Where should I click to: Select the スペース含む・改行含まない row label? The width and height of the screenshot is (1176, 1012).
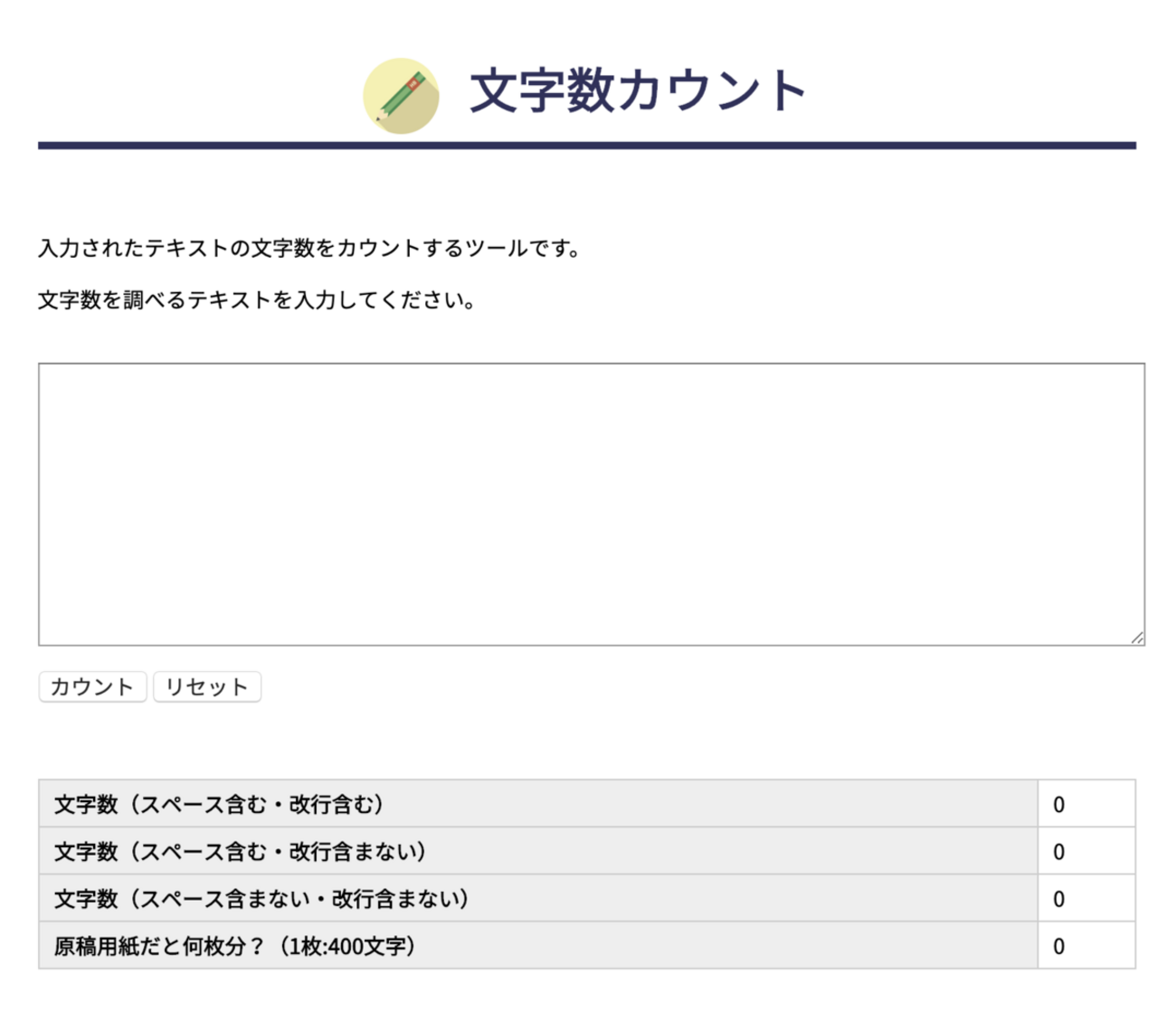[x=240, y=851]
